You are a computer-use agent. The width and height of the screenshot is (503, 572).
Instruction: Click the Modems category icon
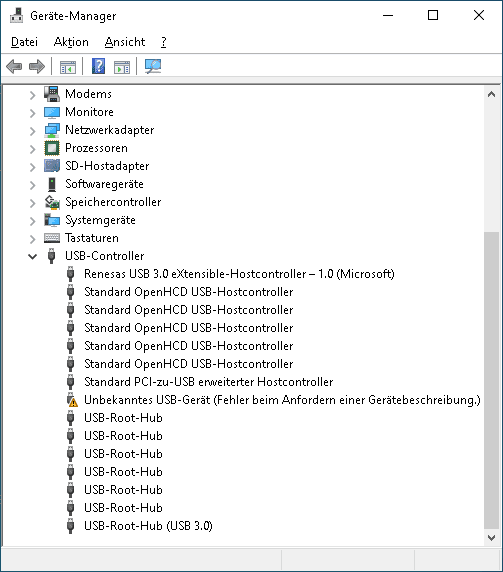pyautogui.click(x=52, y=94)
